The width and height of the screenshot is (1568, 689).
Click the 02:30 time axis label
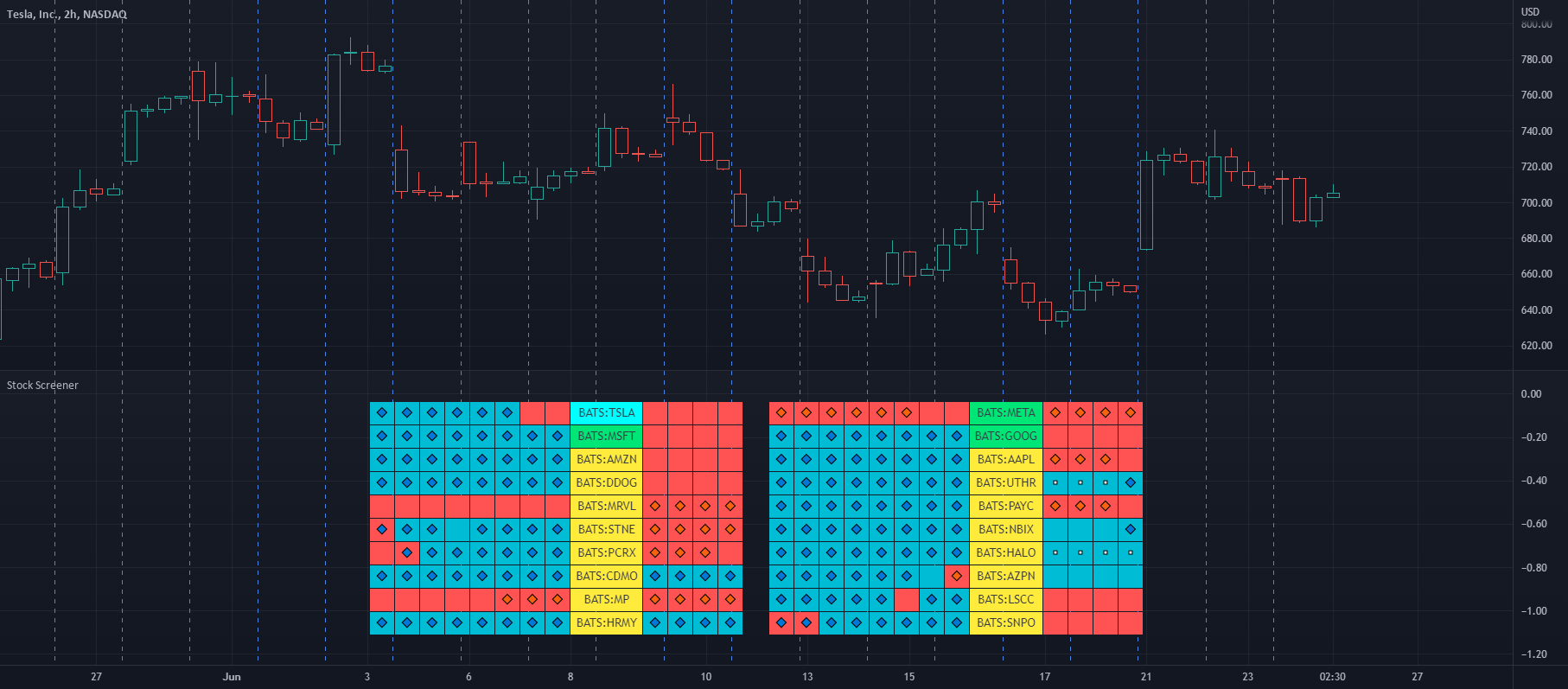coord(1332,677)
